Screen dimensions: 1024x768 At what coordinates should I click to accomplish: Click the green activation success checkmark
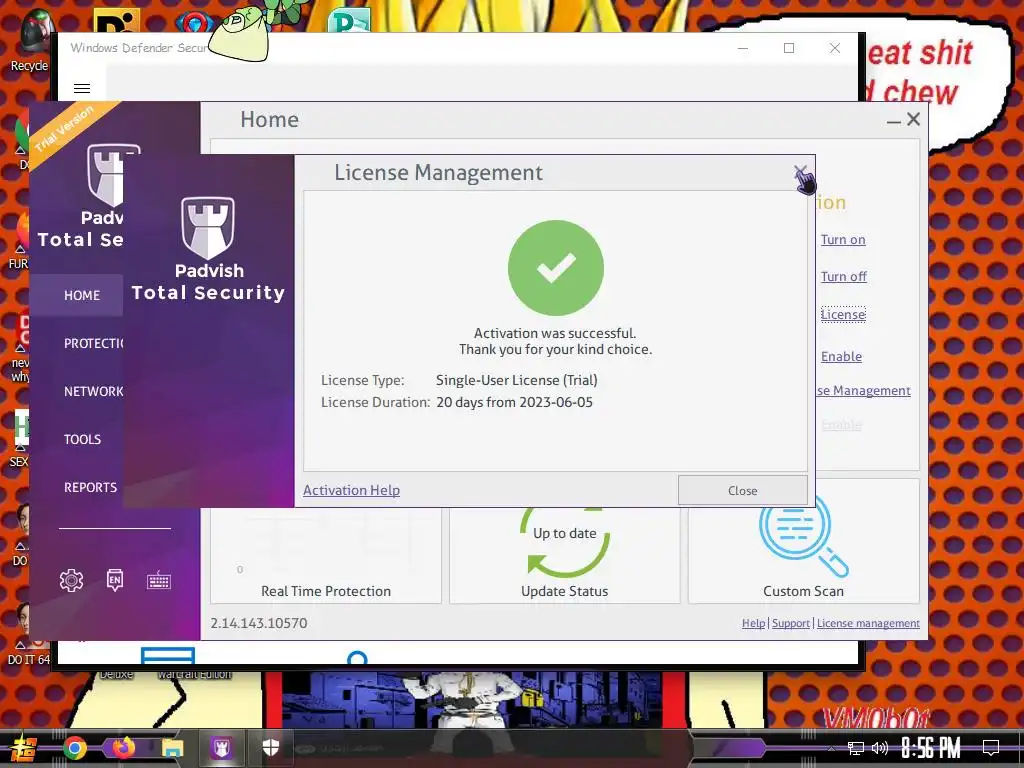tap(556, 268)
